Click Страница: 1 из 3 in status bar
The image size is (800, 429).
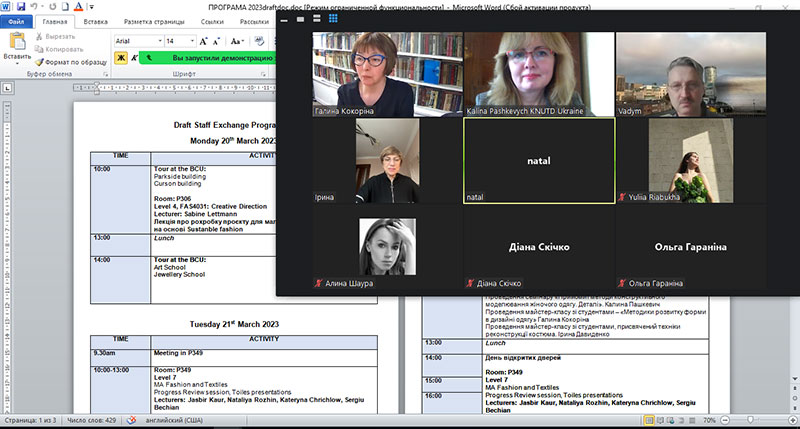pos(30,421)
